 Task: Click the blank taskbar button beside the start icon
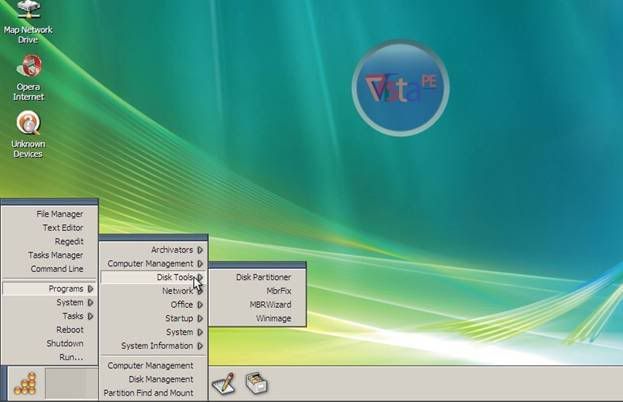click(x=72, y=384)
